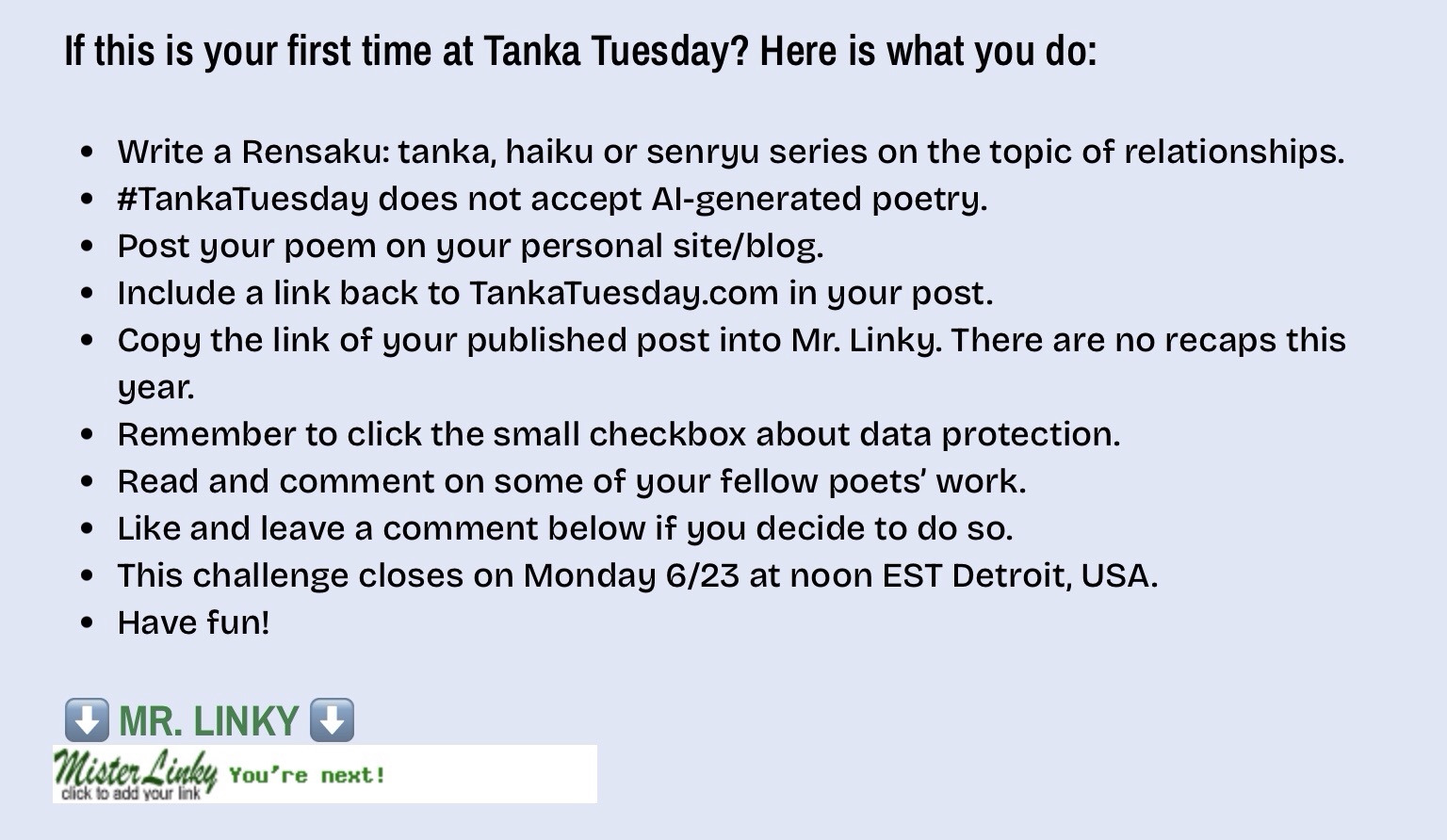This screenshot has width=1447, height=840.
Task: Click the "Post your poem" bullet line
Action: tap(470, 246)
